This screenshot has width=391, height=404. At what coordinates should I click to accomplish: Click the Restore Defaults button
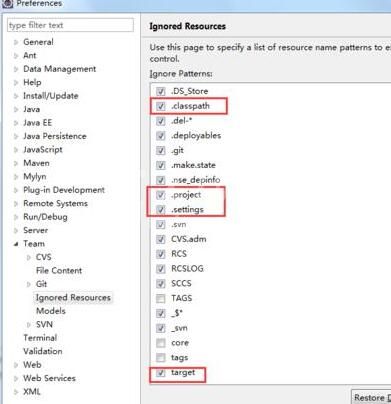pos(371,397)
